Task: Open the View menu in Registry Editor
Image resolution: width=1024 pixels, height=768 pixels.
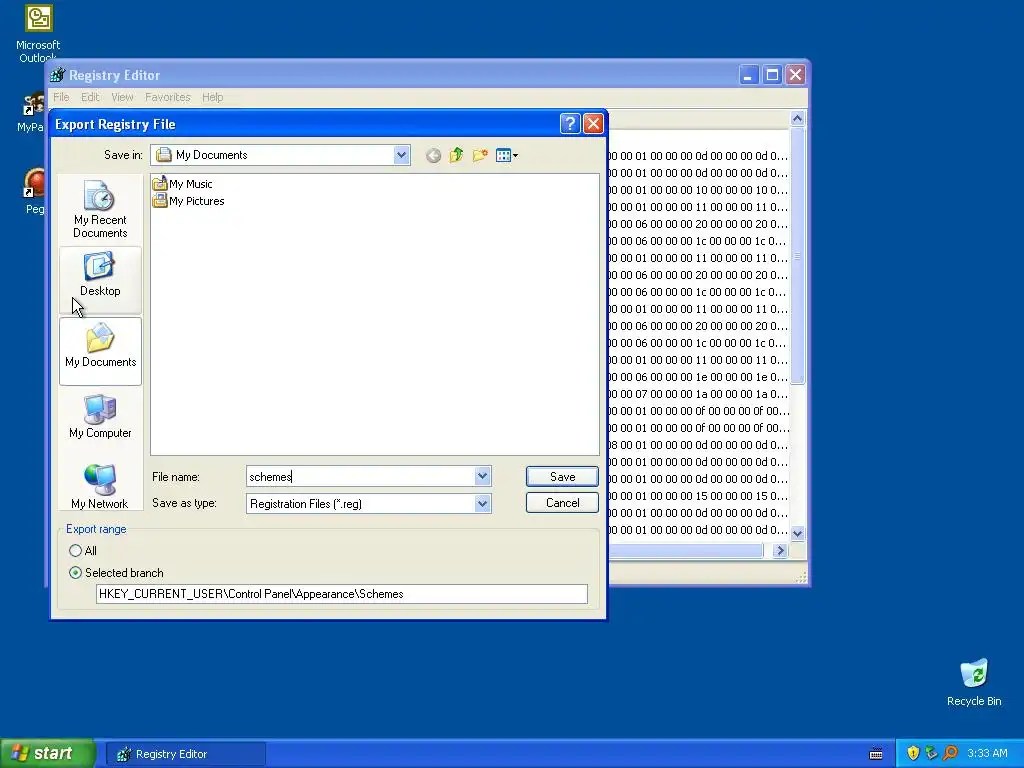Action: click(x=122, y=97)
